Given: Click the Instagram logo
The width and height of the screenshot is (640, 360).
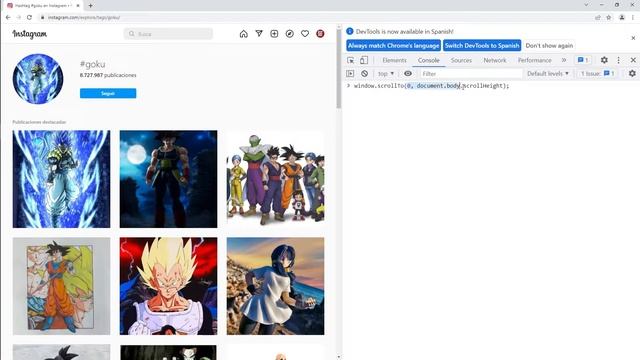Looking at the screenshot, I should tap(29, 34).
